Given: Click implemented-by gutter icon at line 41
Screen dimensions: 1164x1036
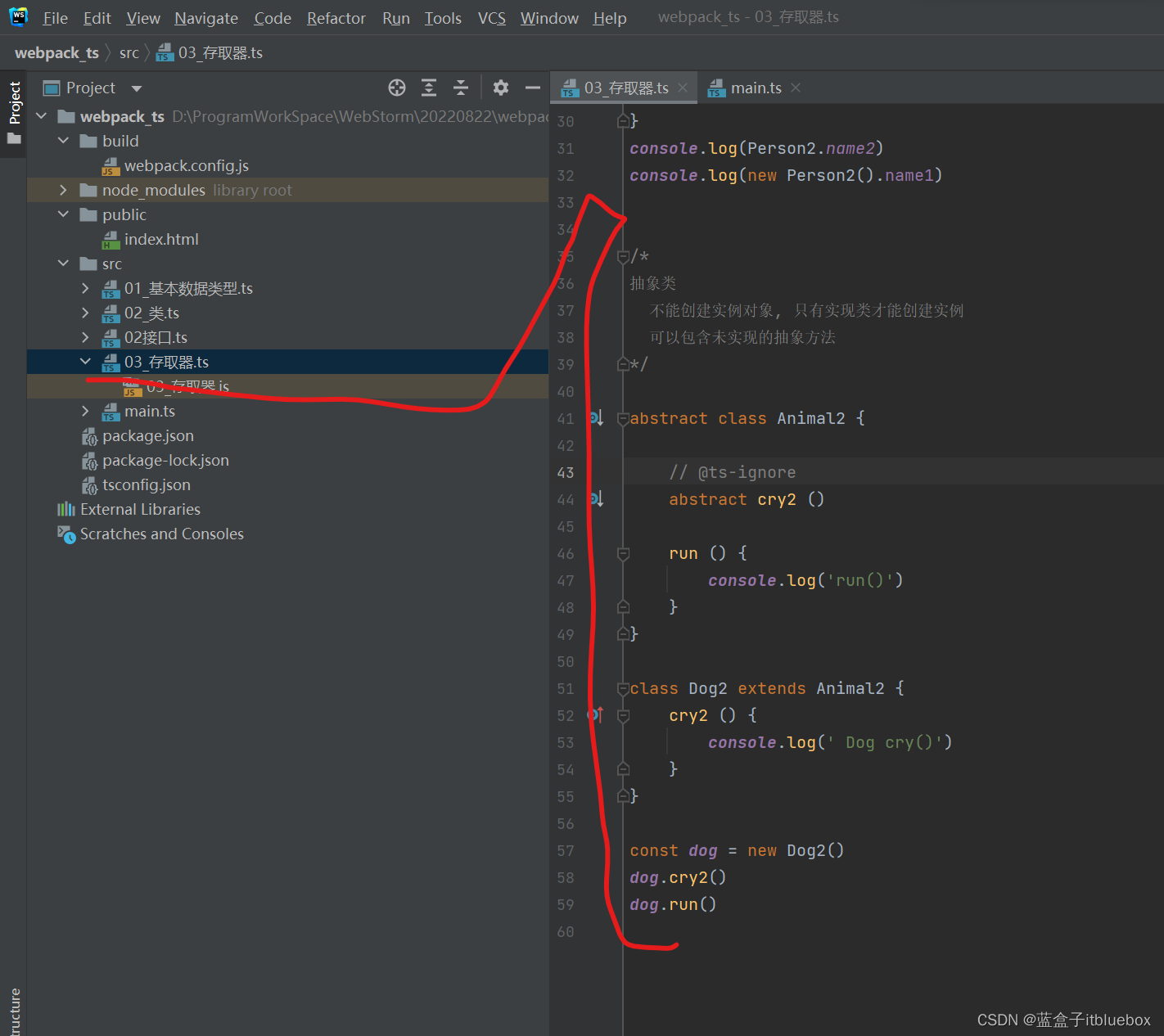Looking at the screenshot, I should click(x=597, y=418).
